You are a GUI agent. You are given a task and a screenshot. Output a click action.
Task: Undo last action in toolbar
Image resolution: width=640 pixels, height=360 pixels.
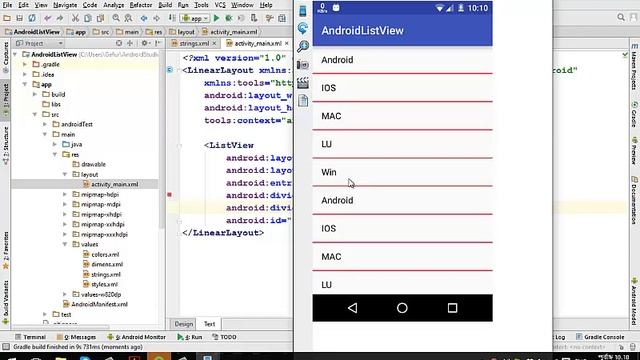[x=48, y=18]
